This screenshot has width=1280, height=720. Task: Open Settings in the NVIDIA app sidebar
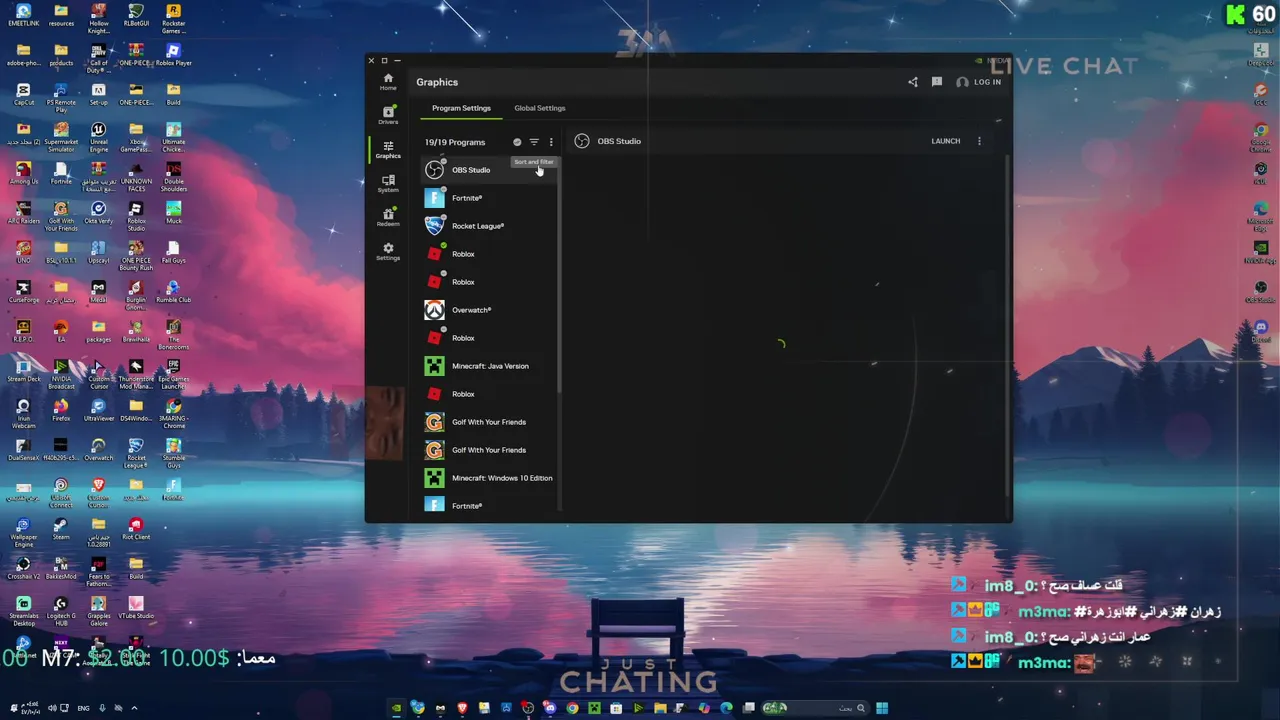388,251
